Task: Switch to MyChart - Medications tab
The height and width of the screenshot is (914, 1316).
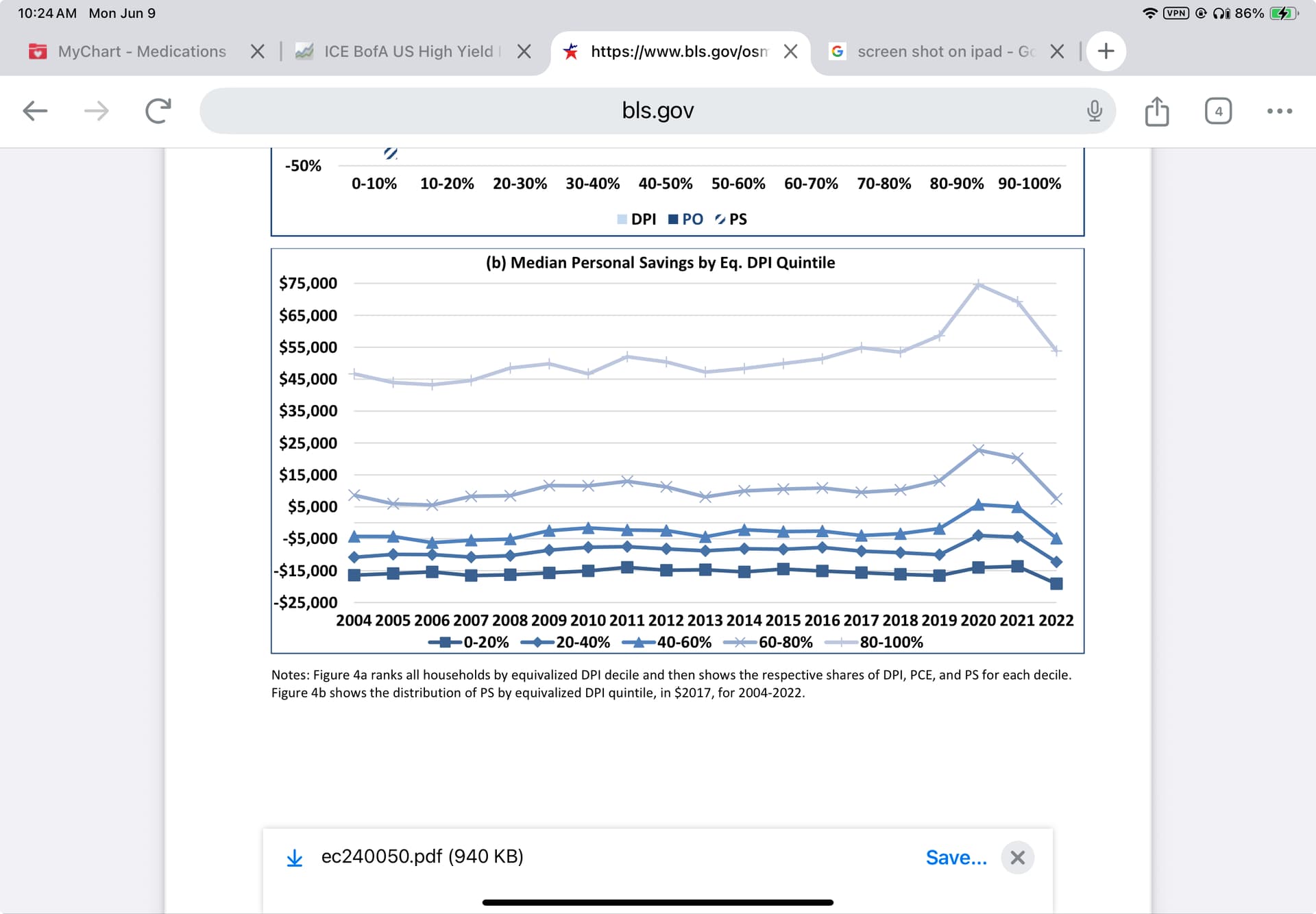Action: coord(141,51)
